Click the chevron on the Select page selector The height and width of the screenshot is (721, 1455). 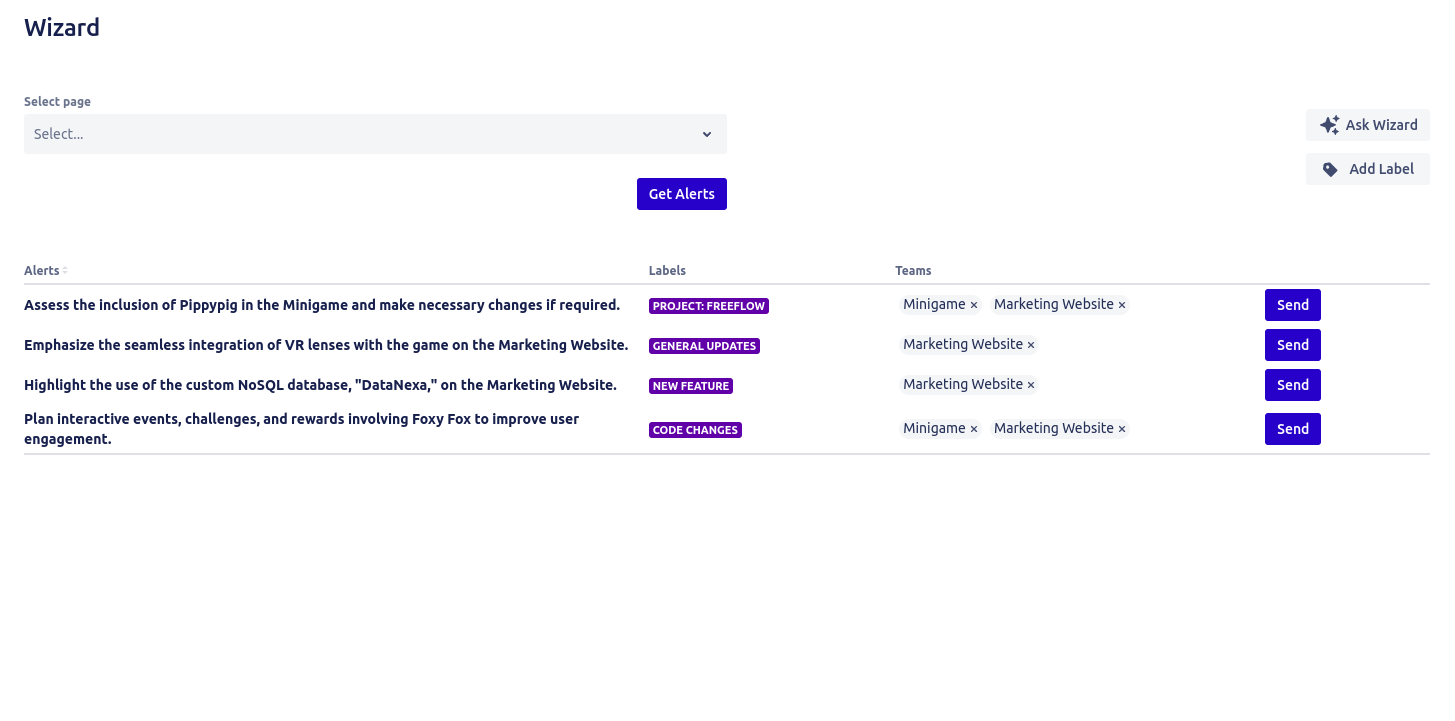[x=707, y=133]
